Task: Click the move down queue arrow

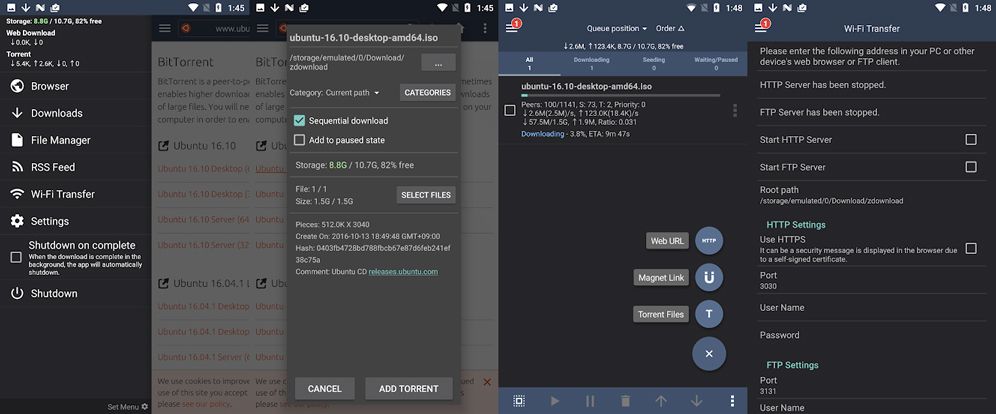Action: (697, 401)
